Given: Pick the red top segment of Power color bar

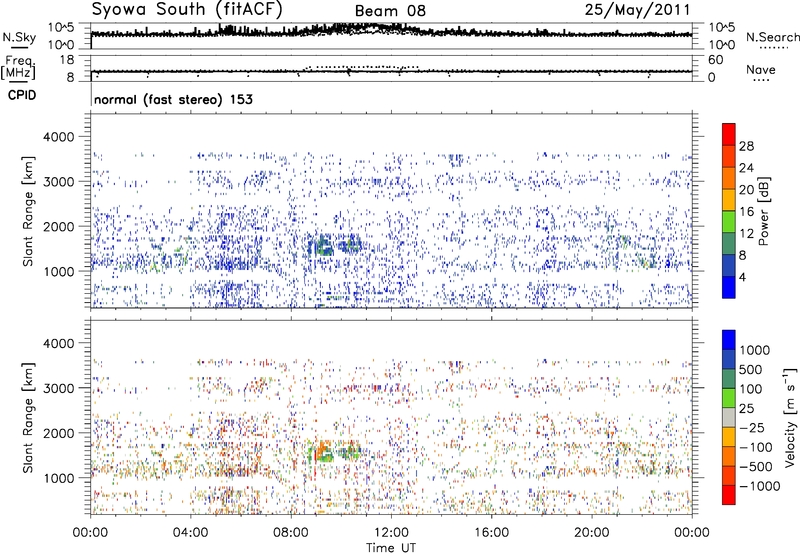Looking at the screenshot, I should point(729,134).
